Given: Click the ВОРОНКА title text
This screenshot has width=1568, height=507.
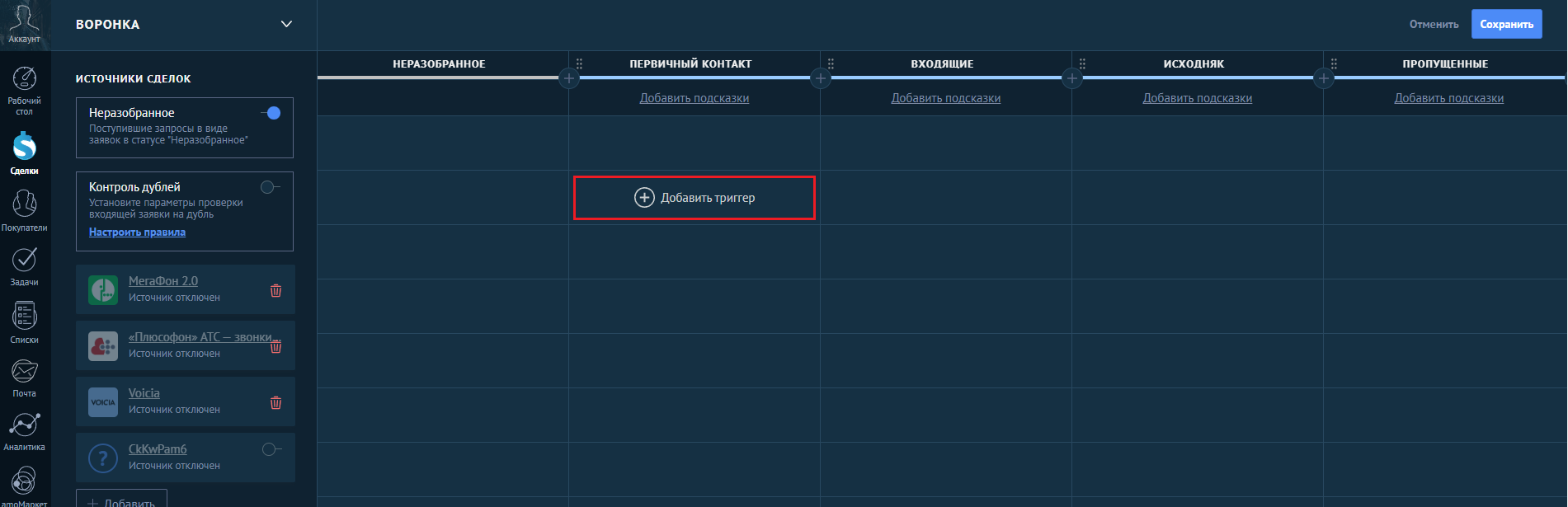Looking at the screenshot, I should 107,25.
